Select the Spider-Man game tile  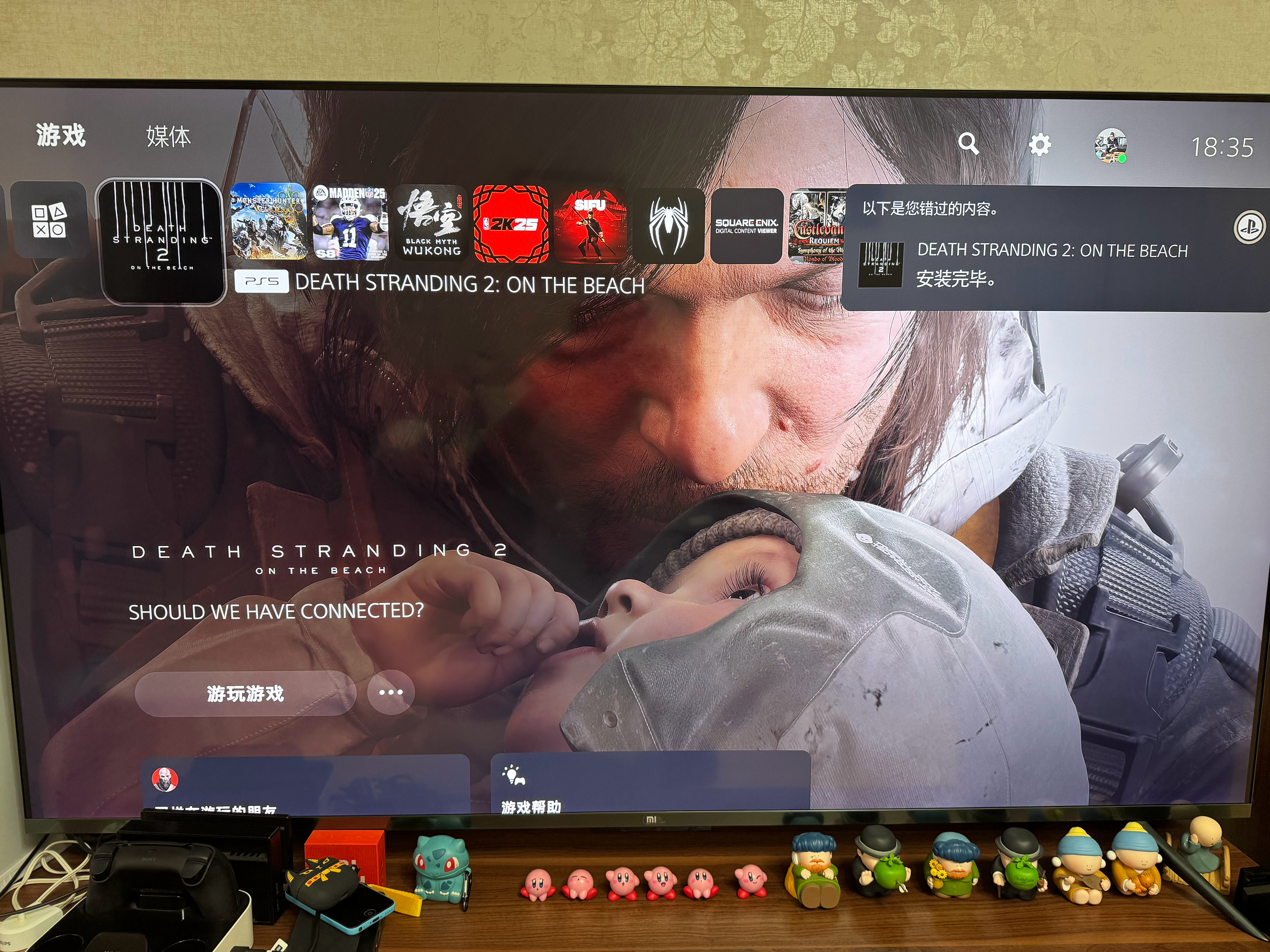[668, 226]
